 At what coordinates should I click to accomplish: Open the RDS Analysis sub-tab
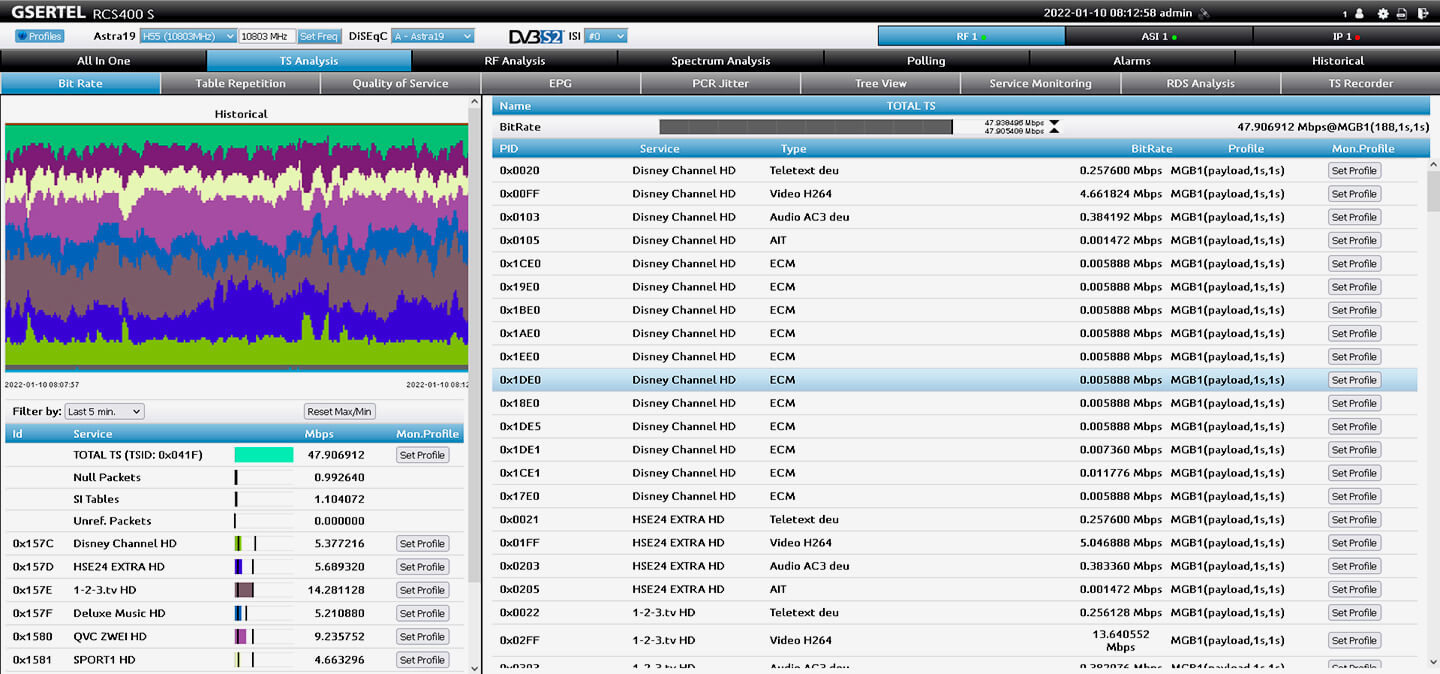1200,84
